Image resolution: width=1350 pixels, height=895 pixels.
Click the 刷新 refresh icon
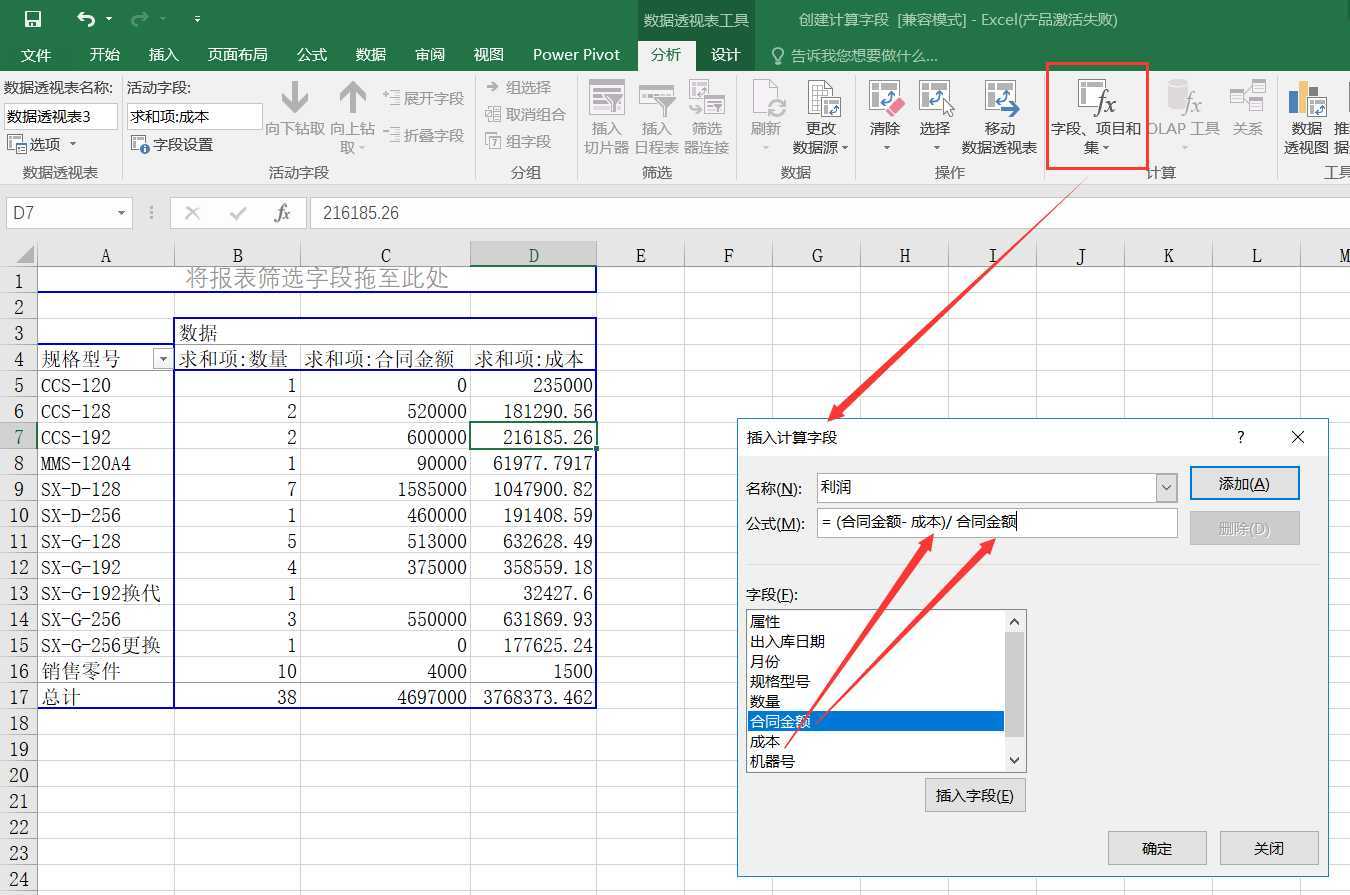click(766, 98)
